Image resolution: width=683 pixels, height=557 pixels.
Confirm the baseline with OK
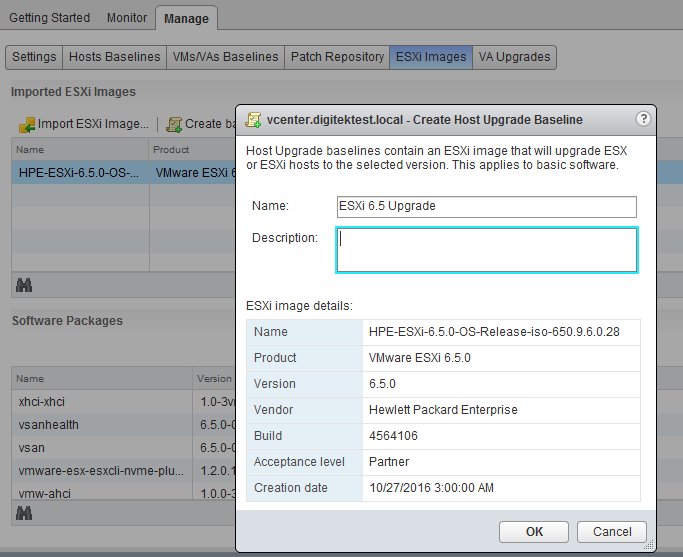click(534, 532)
